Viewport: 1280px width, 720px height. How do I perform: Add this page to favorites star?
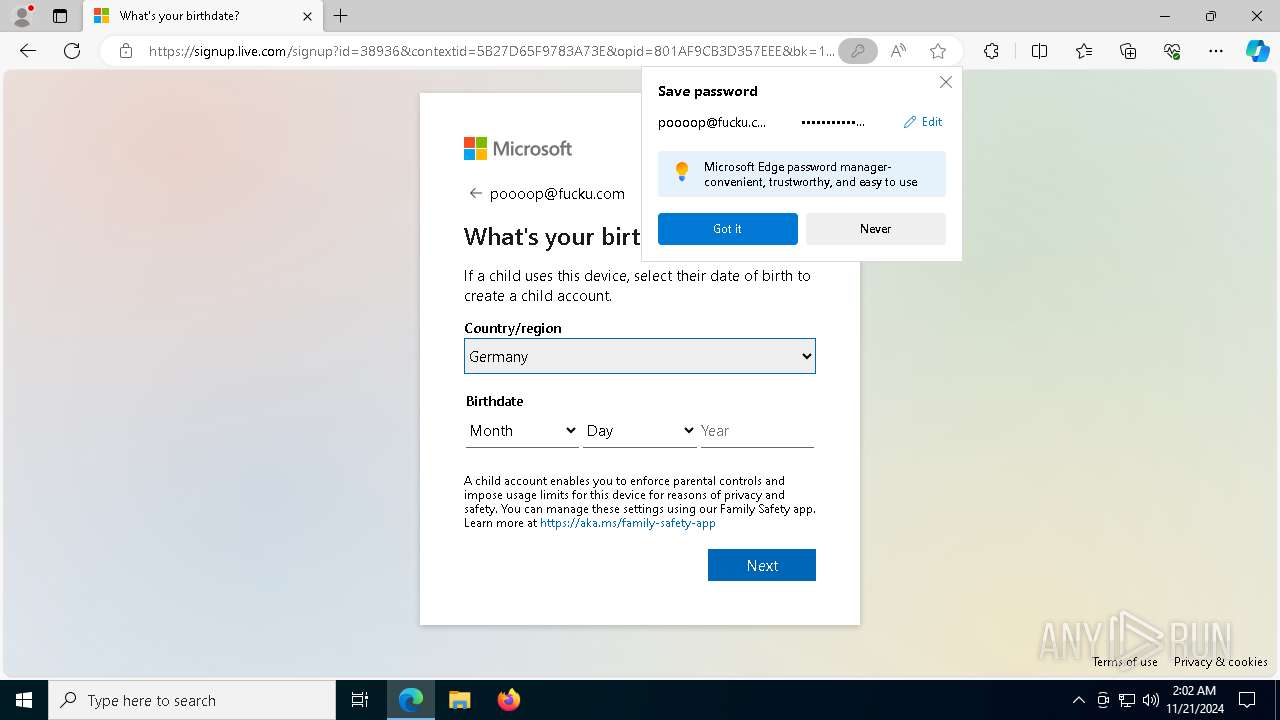click(937, 51)
